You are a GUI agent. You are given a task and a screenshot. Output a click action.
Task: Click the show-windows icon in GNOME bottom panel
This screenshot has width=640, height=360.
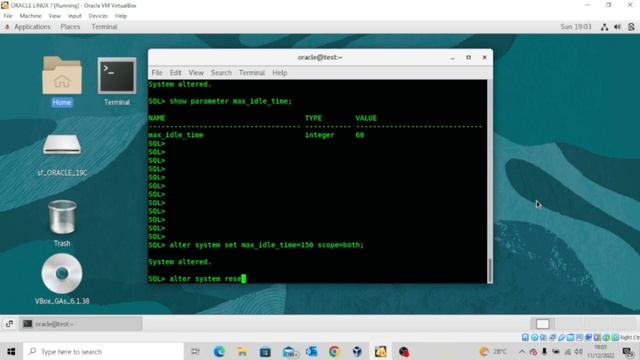(9, 324)
